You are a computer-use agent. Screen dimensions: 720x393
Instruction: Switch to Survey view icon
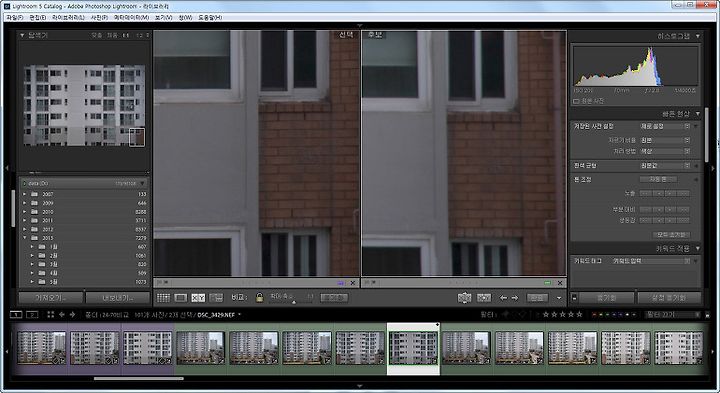[x=216, y=298]
